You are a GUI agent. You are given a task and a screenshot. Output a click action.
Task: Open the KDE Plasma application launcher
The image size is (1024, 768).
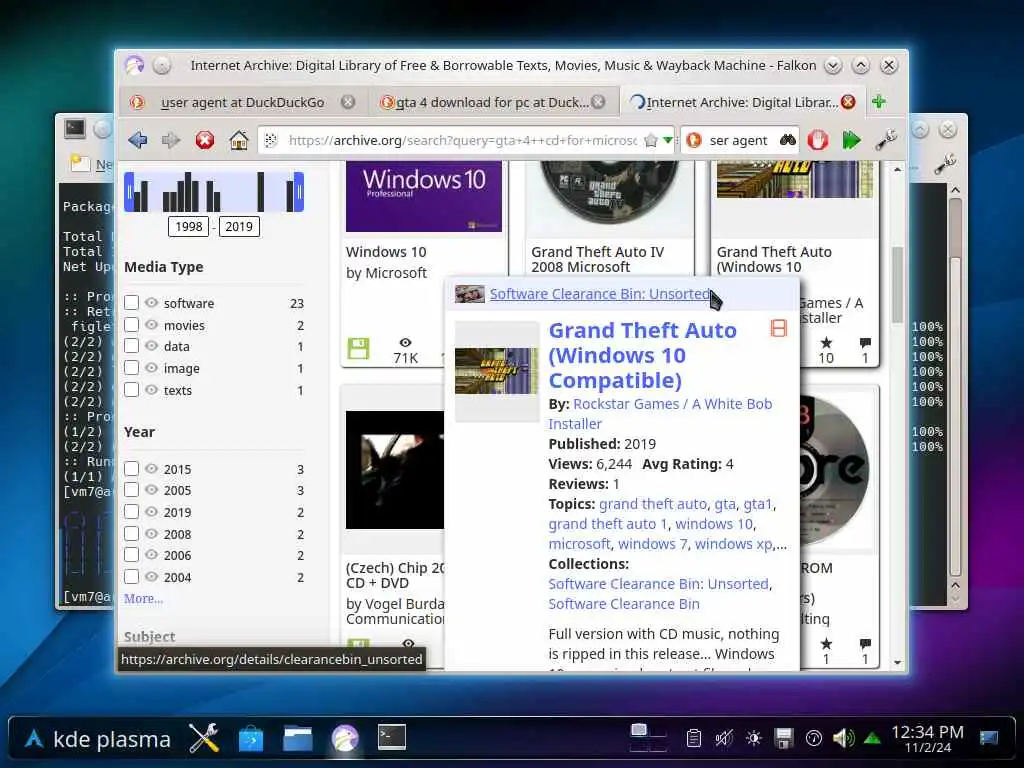click(98, 739)
